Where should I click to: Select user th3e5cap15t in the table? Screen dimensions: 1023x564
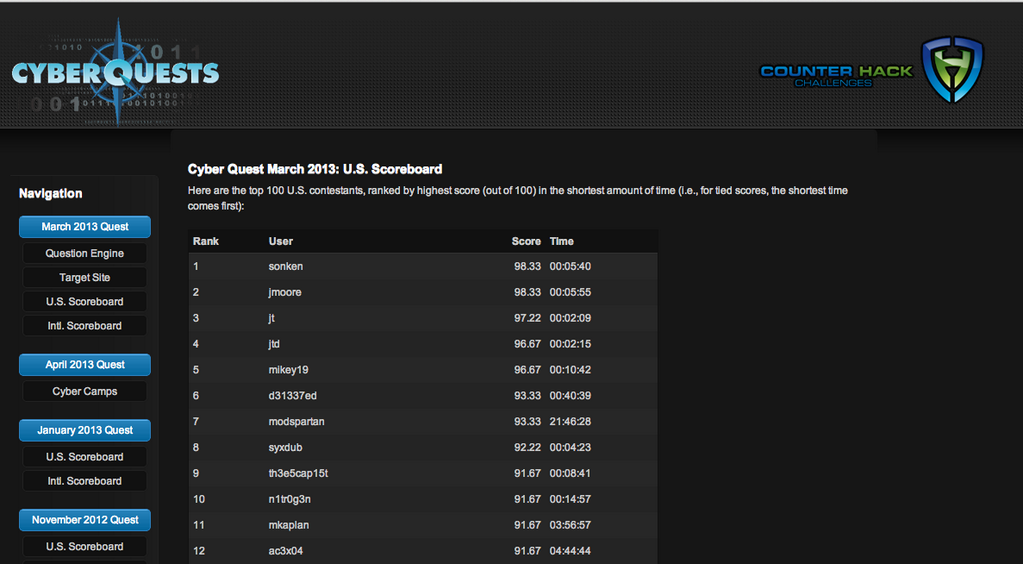pyautogui.click(x=298, y=473)
